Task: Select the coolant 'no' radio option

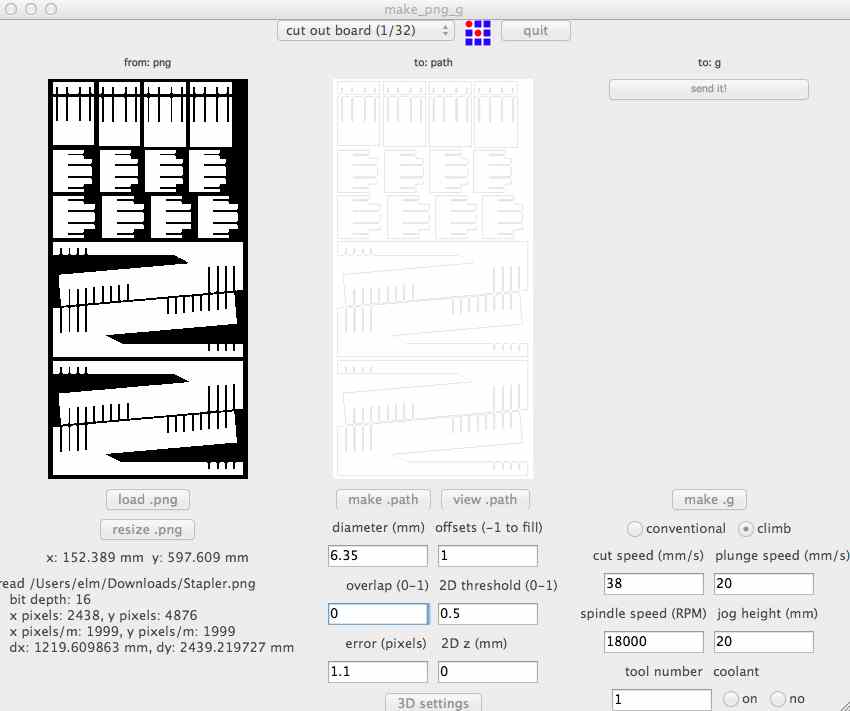Action: (778, 699)
